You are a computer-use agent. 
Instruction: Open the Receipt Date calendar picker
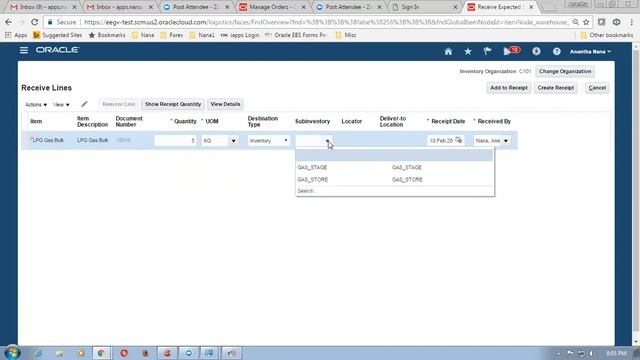click(459, 140)
